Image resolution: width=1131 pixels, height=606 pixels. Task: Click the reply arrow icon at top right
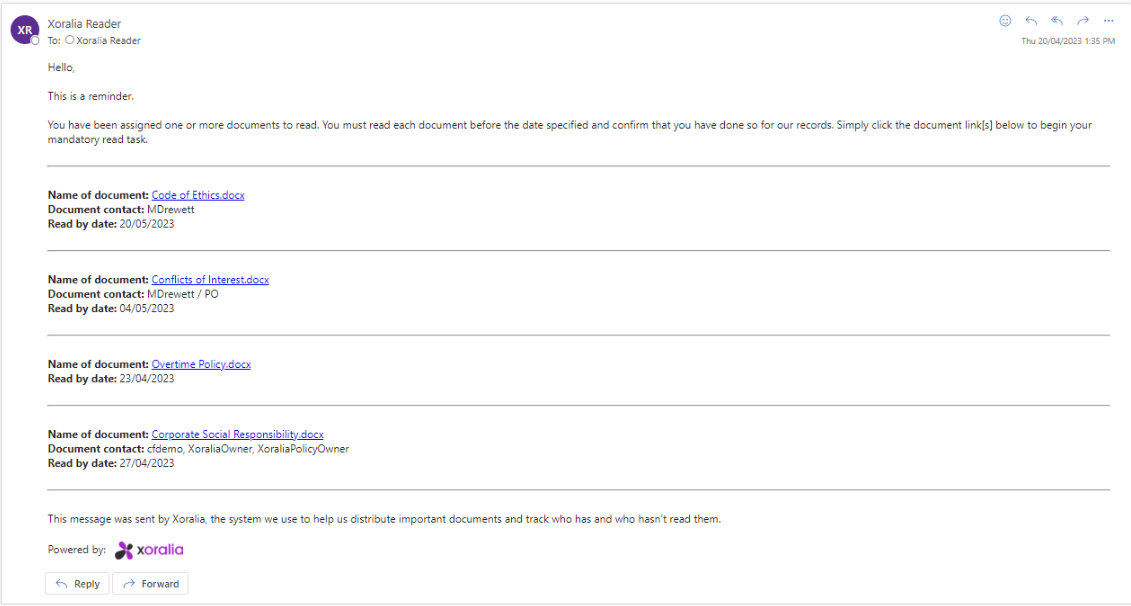(x=1031, y=21)
